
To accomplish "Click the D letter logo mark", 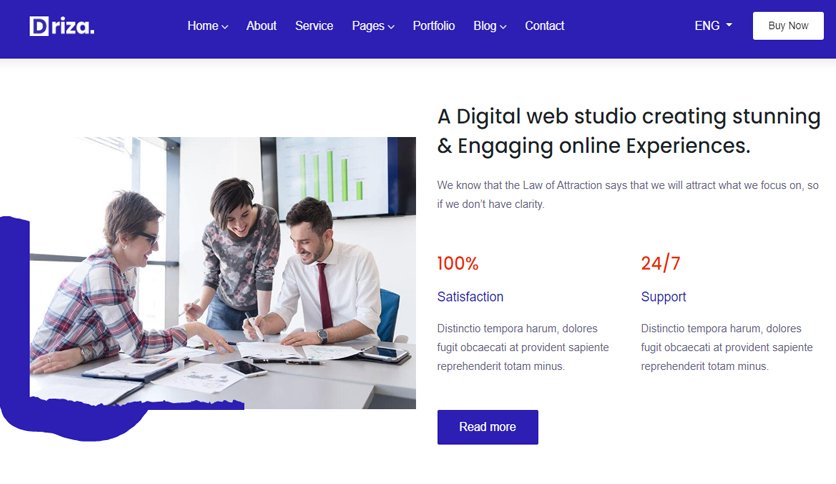I will tap(39, 26).
